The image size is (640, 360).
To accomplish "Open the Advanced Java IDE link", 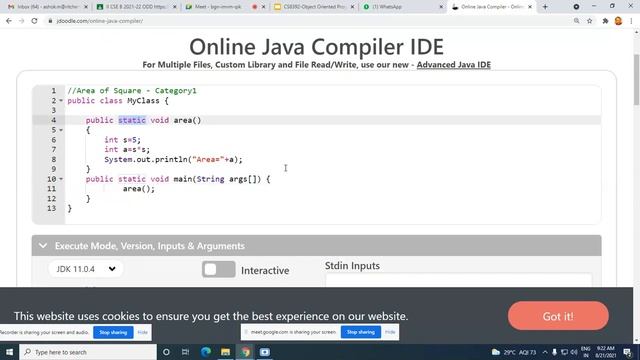I will (453, 64).
